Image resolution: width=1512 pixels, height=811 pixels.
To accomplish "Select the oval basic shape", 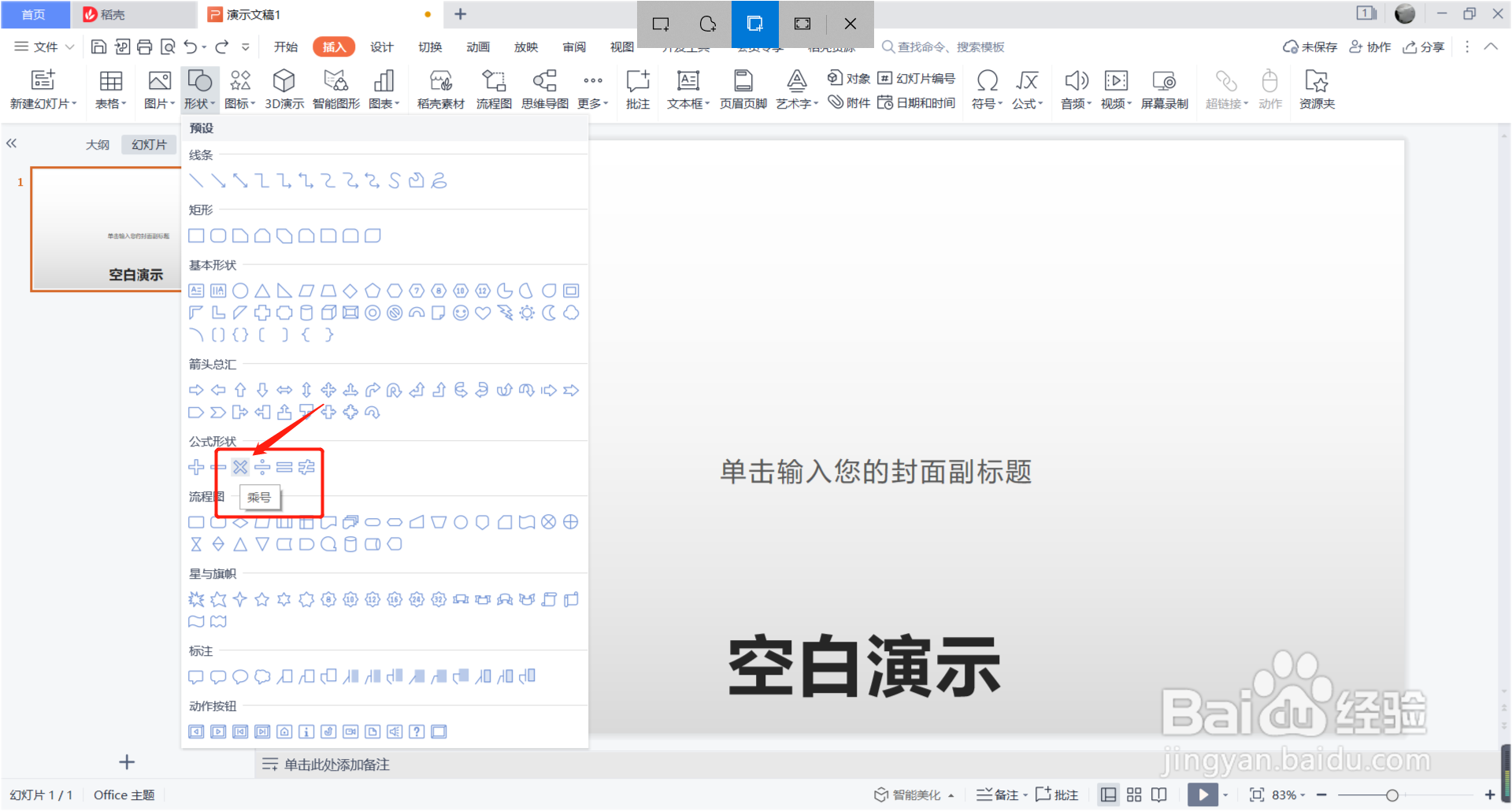I will [240, 291].
